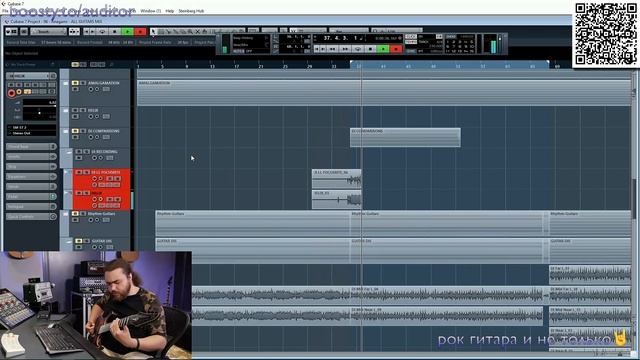Viewport: 640px width, 360px height.
Task: Go to project start on the transport panel
Action: (317, 49)
